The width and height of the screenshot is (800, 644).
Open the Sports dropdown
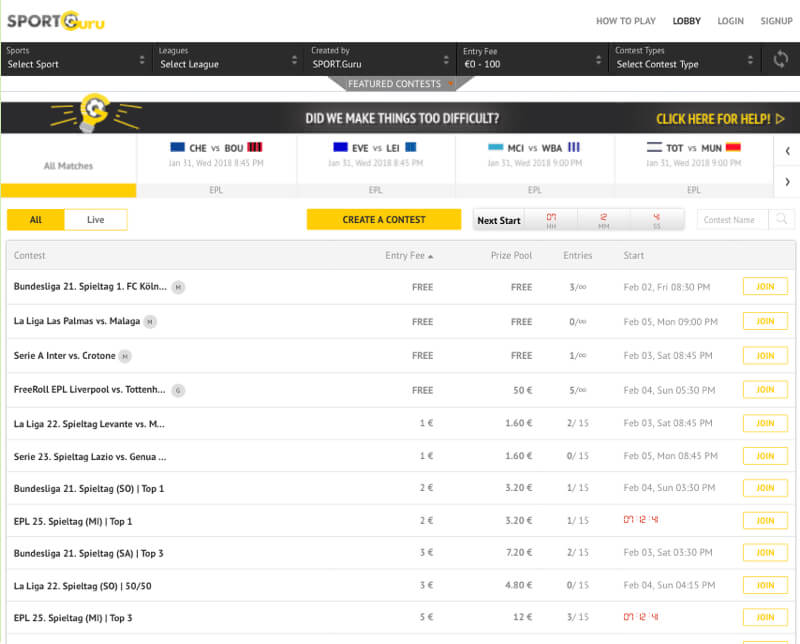pos(76,59)
